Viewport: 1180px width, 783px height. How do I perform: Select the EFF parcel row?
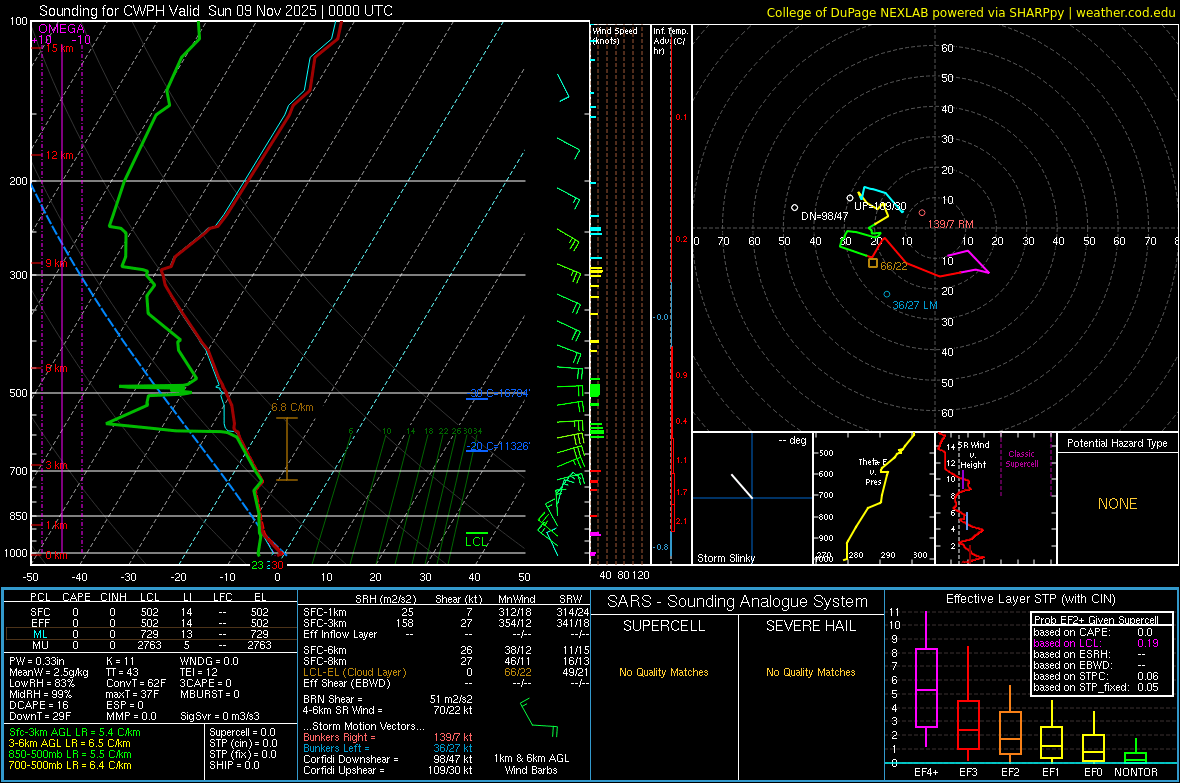[150, 623]
